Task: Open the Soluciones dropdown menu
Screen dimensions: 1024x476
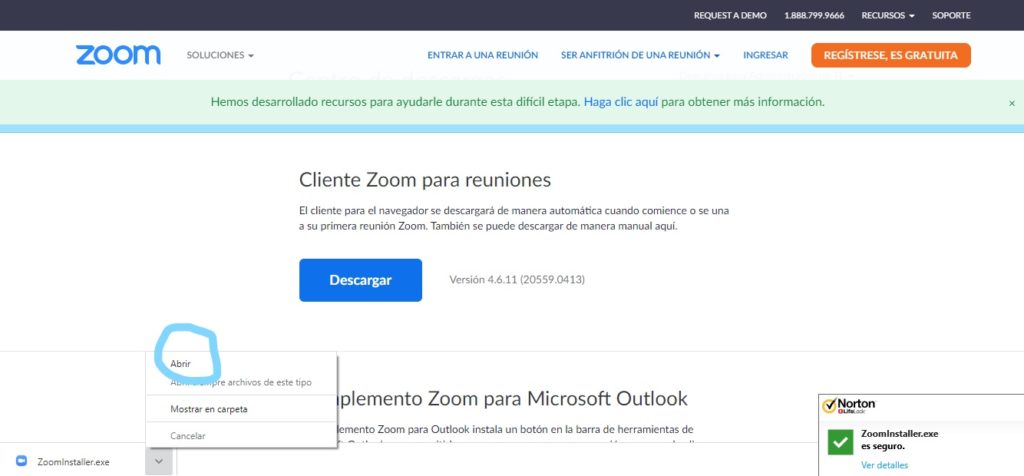Action: tap(220, 56)
